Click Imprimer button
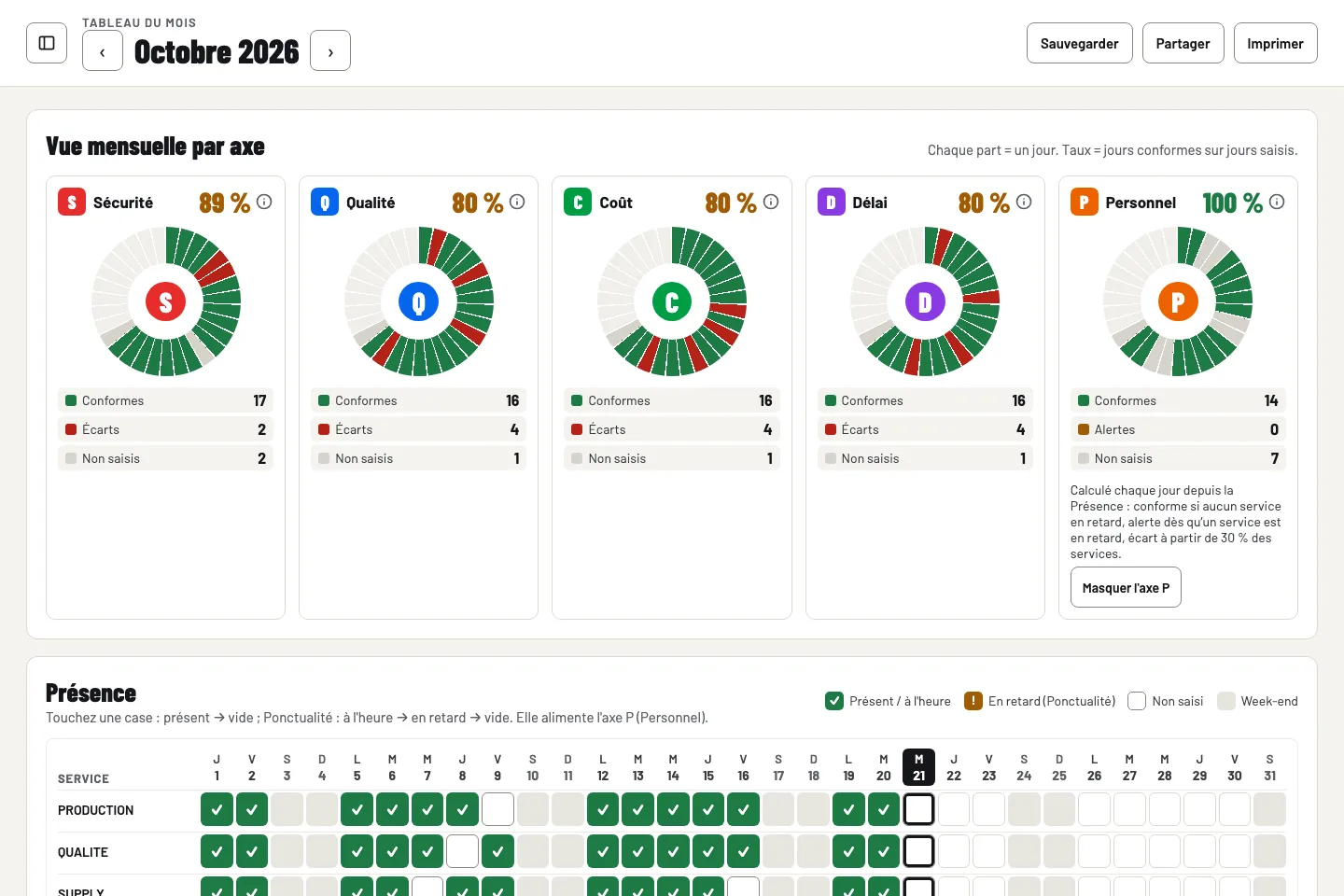1344x896 pixels. pos(1276,43)
